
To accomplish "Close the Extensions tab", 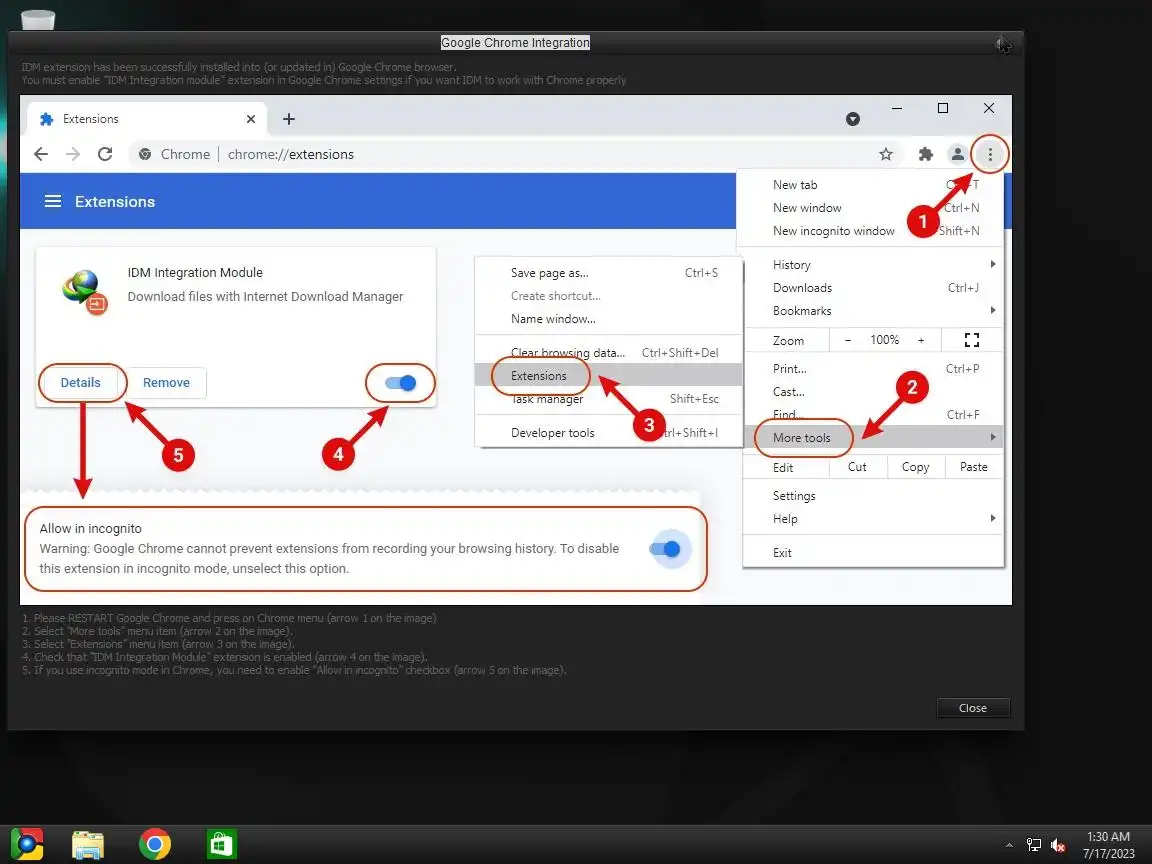I will point(251,119).
